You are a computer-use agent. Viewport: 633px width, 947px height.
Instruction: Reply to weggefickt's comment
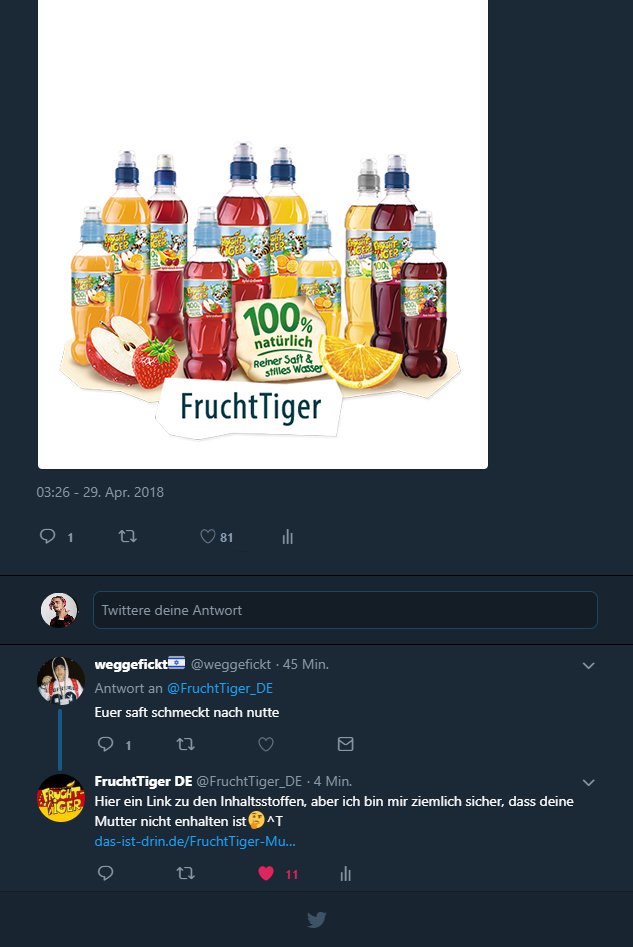point(106,744)
